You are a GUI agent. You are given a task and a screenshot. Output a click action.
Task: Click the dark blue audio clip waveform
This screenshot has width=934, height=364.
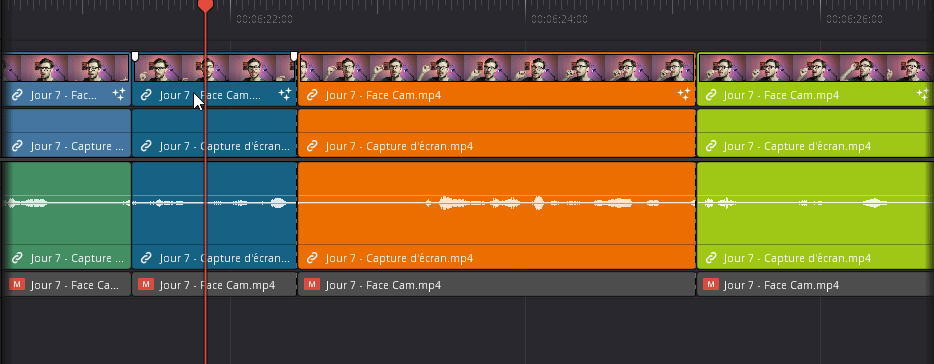tap(214, 203)
